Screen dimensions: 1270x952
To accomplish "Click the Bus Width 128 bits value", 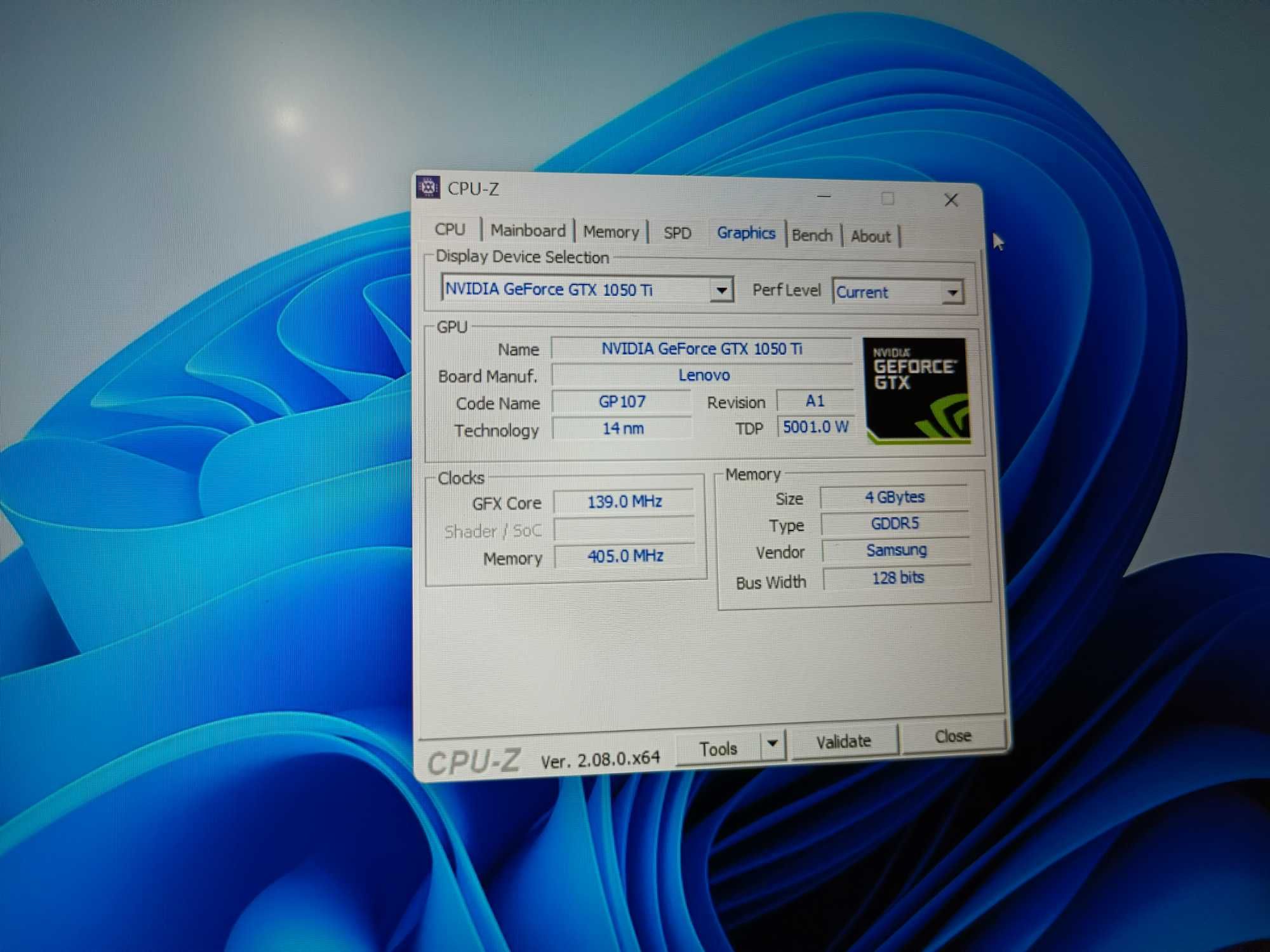I will pyautogui.click(x=897, y=578).
